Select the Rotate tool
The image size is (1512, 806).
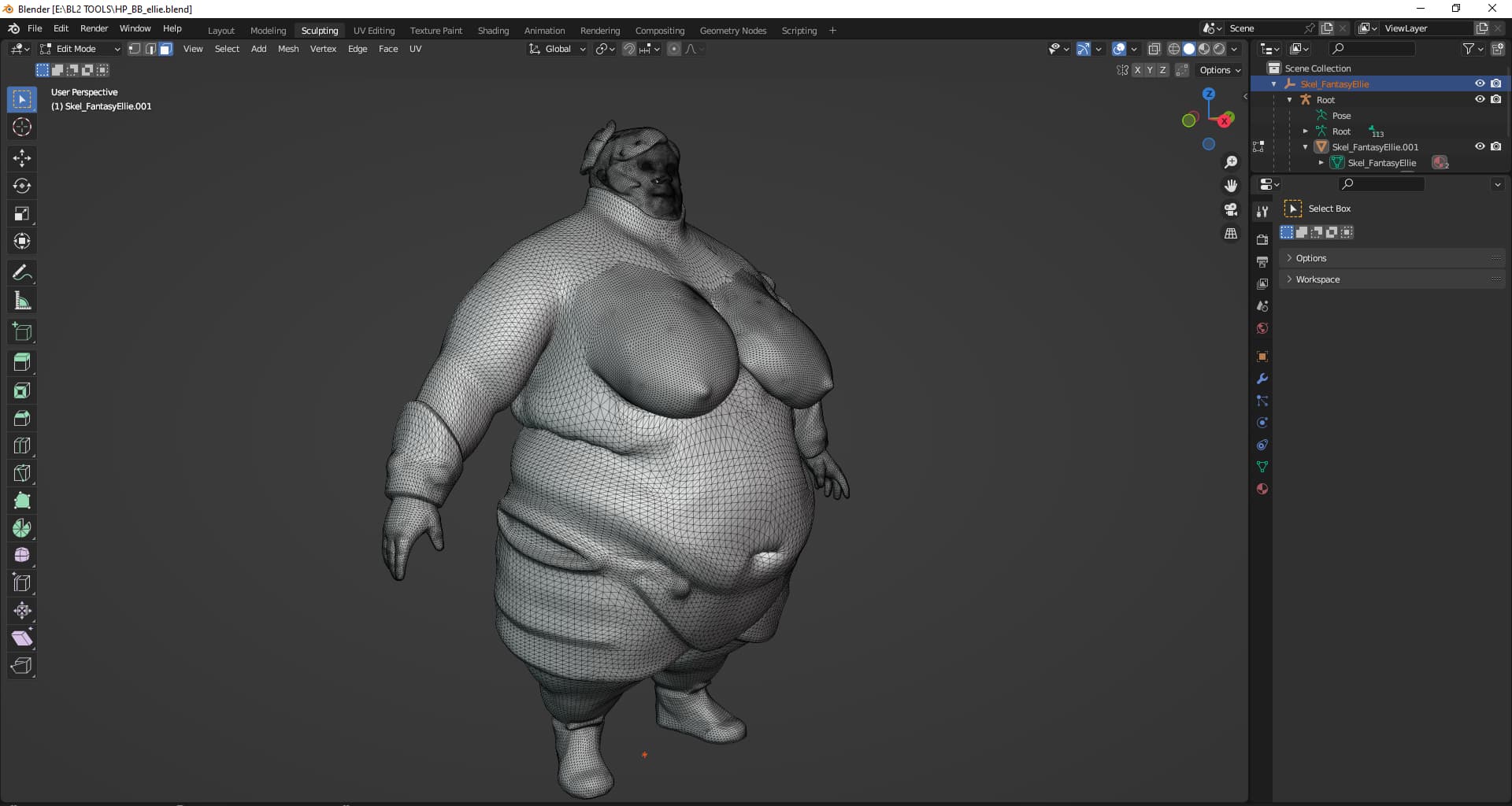click(x=22, y=186)
